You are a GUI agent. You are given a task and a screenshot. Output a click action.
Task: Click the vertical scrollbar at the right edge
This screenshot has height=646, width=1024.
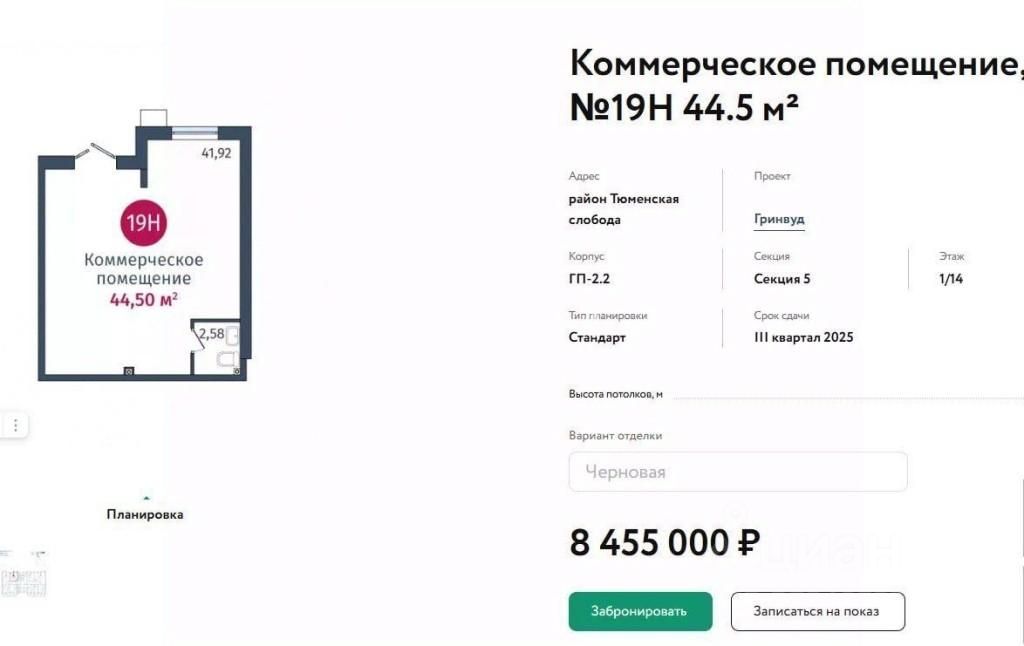(x=1021, y=562)
